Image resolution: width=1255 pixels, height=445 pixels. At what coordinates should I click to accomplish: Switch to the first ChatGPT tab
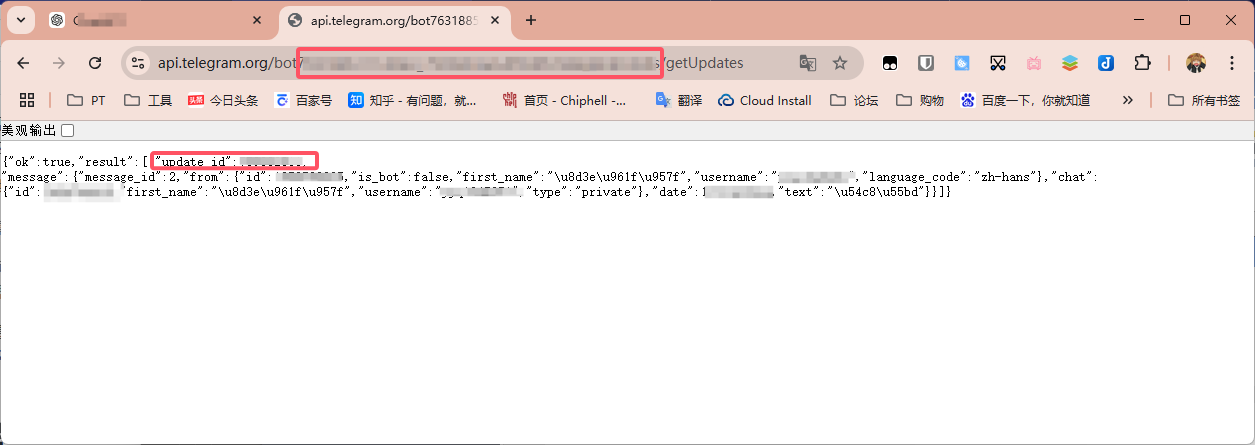150,20
